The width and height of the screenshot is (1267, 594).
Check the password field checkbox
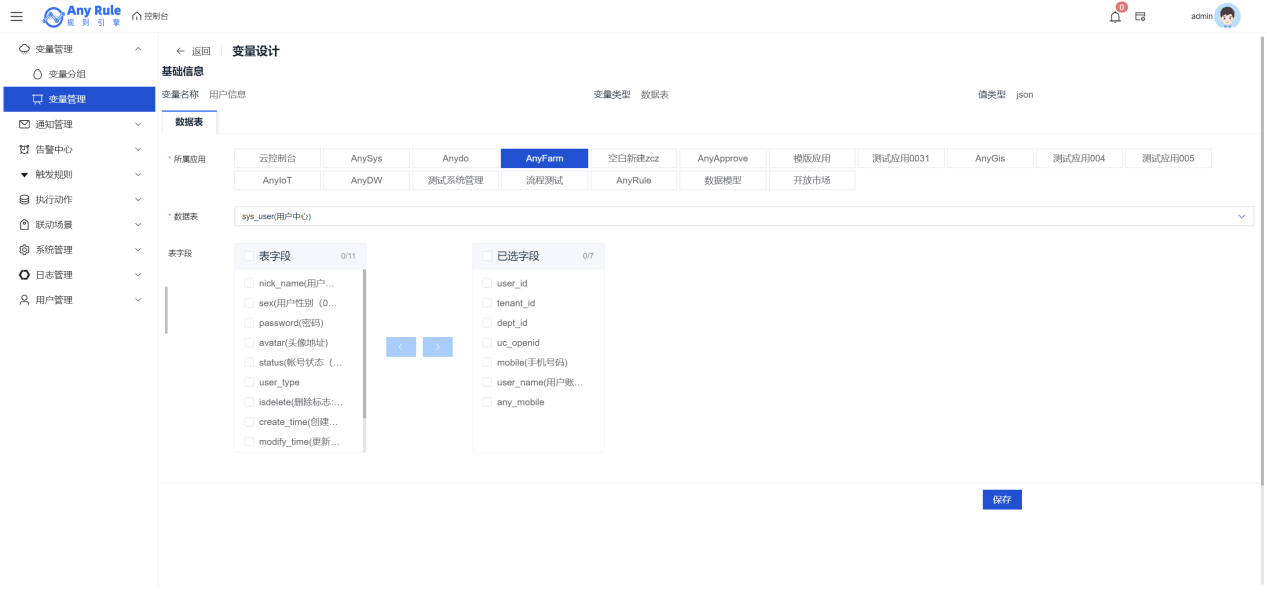click(x=249, y=323)
